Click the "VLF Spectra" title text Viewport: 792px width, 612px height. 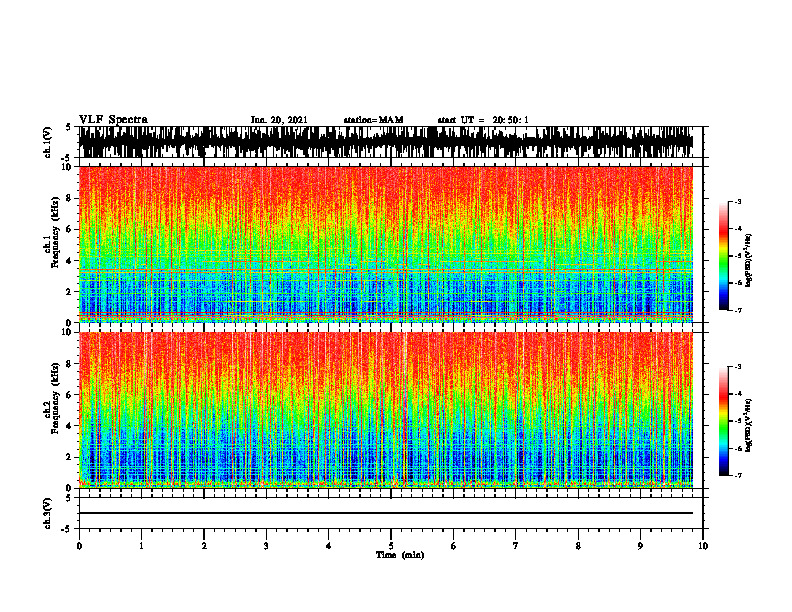[x=113, y=120]
